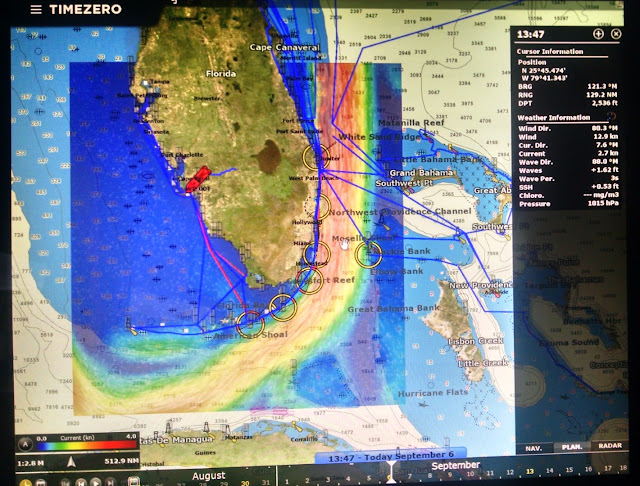Click the Great Bahama Bank map label
Viewport: 640px width, 486px height.
[x=393, y=309]
